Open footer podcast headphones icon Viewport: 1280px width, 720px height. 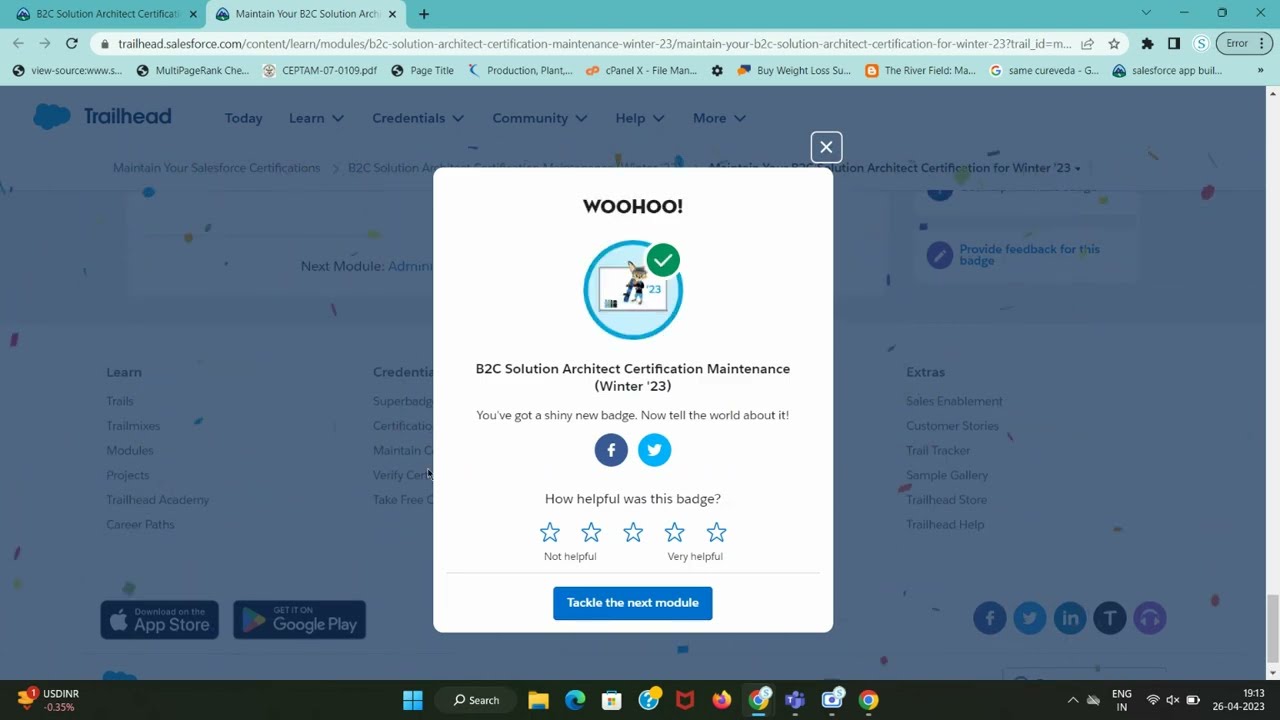pyautogui.click(x=1150, y=618)
